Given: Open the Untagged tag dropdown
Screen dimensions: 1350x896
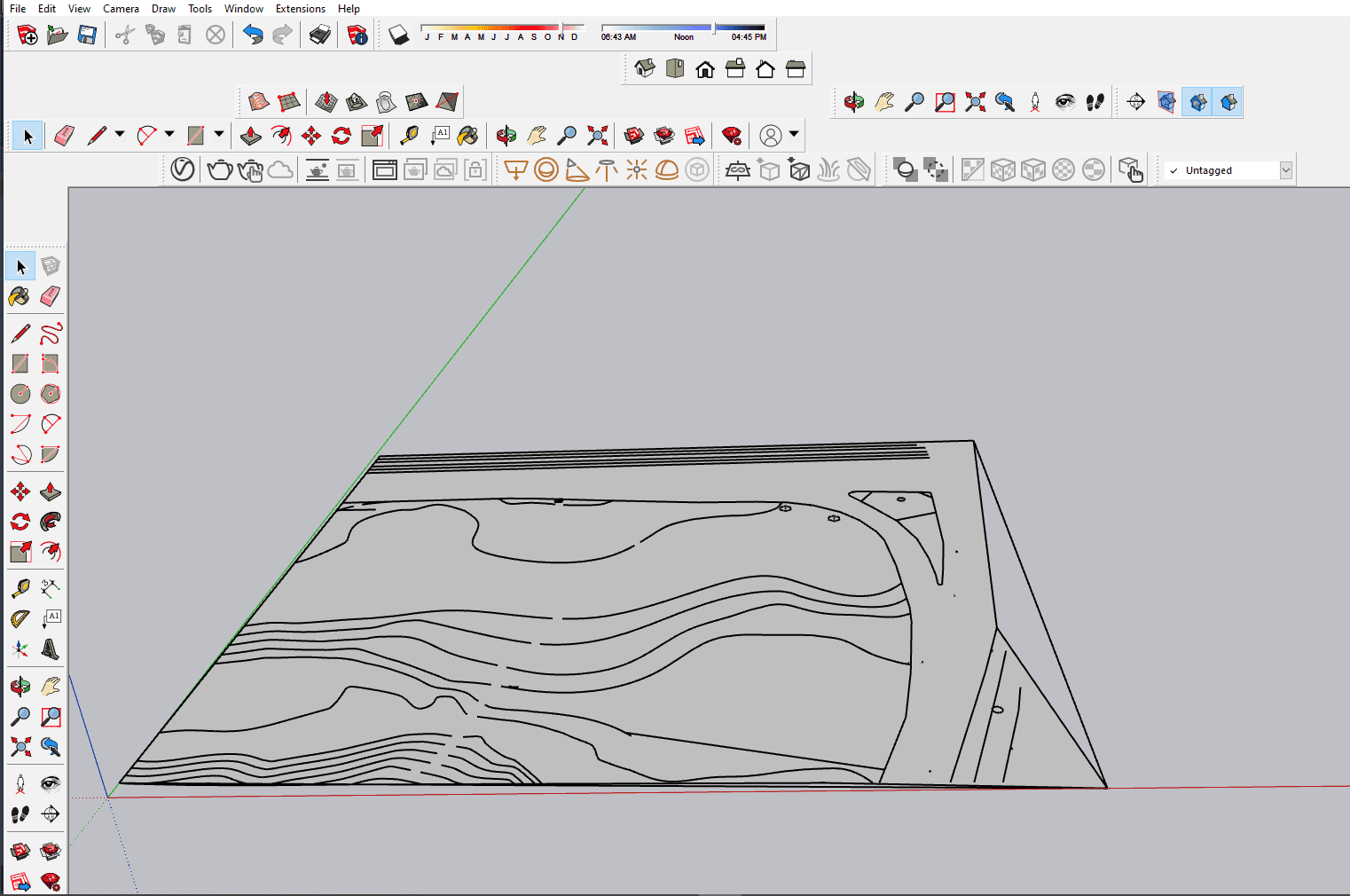Looking at the screenshot, I should 1285,170.
